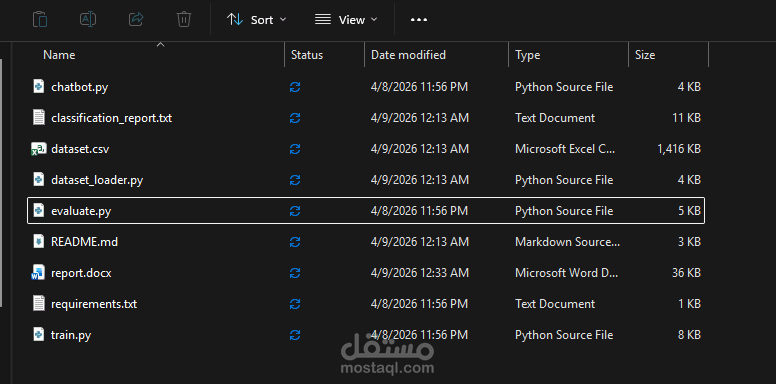Click the 8 KB size of train.py

coord(689,335)
